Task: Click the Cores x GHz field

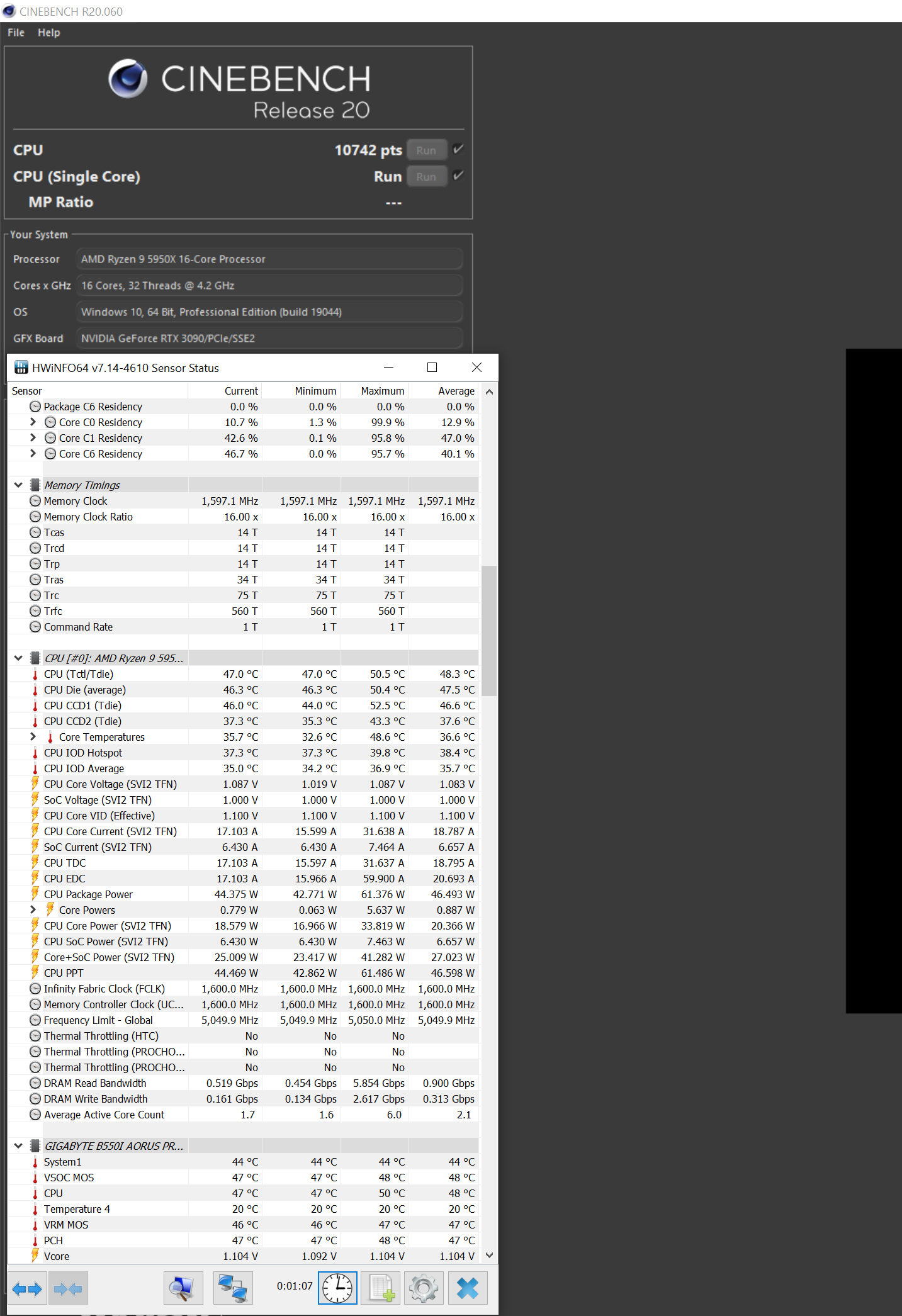Action: [x=269, y=286]
